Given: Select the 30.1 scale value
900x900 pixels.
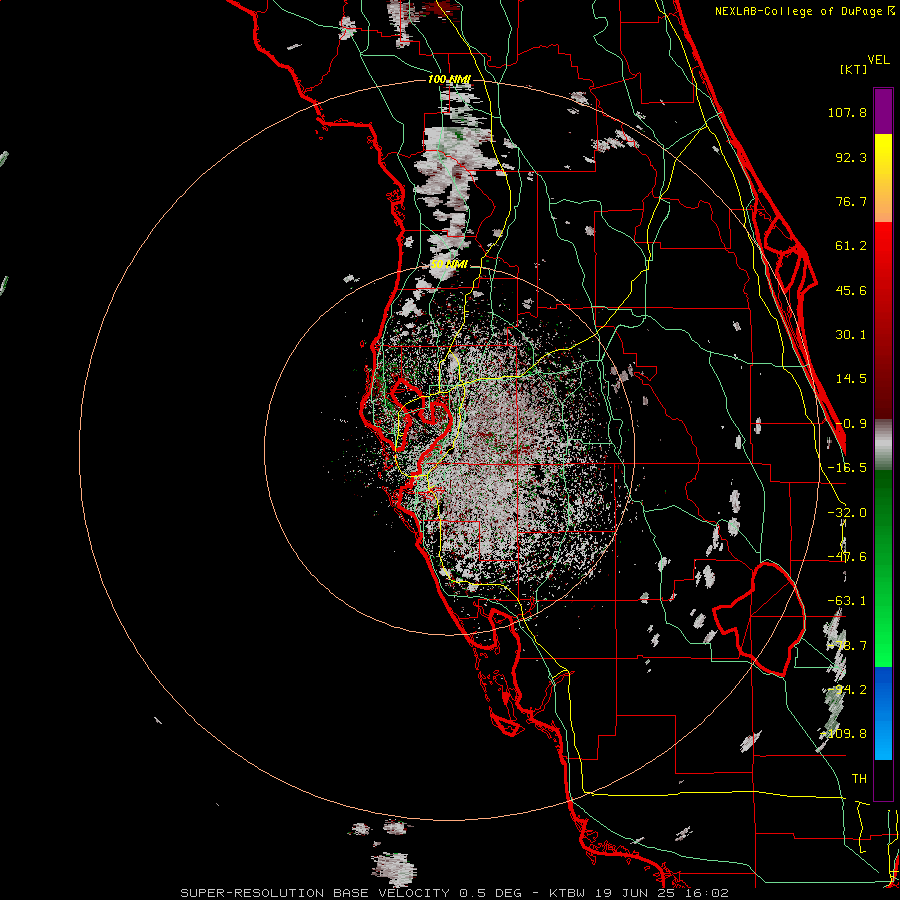Looking at the screenshot, I should click(851, 335).
